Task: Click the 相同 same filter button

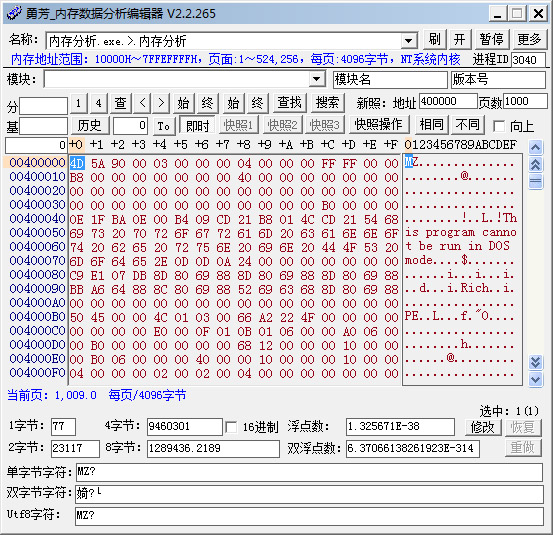Action: pos(432,124)
